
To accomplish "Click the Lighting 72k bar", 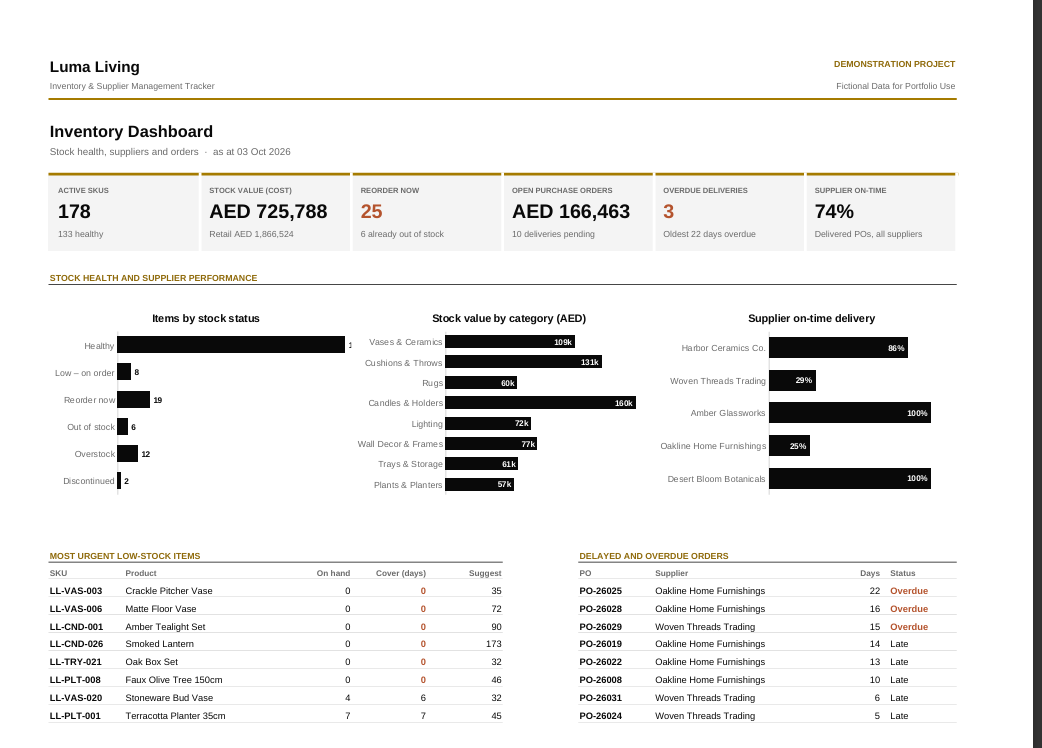I will (488, 423).
